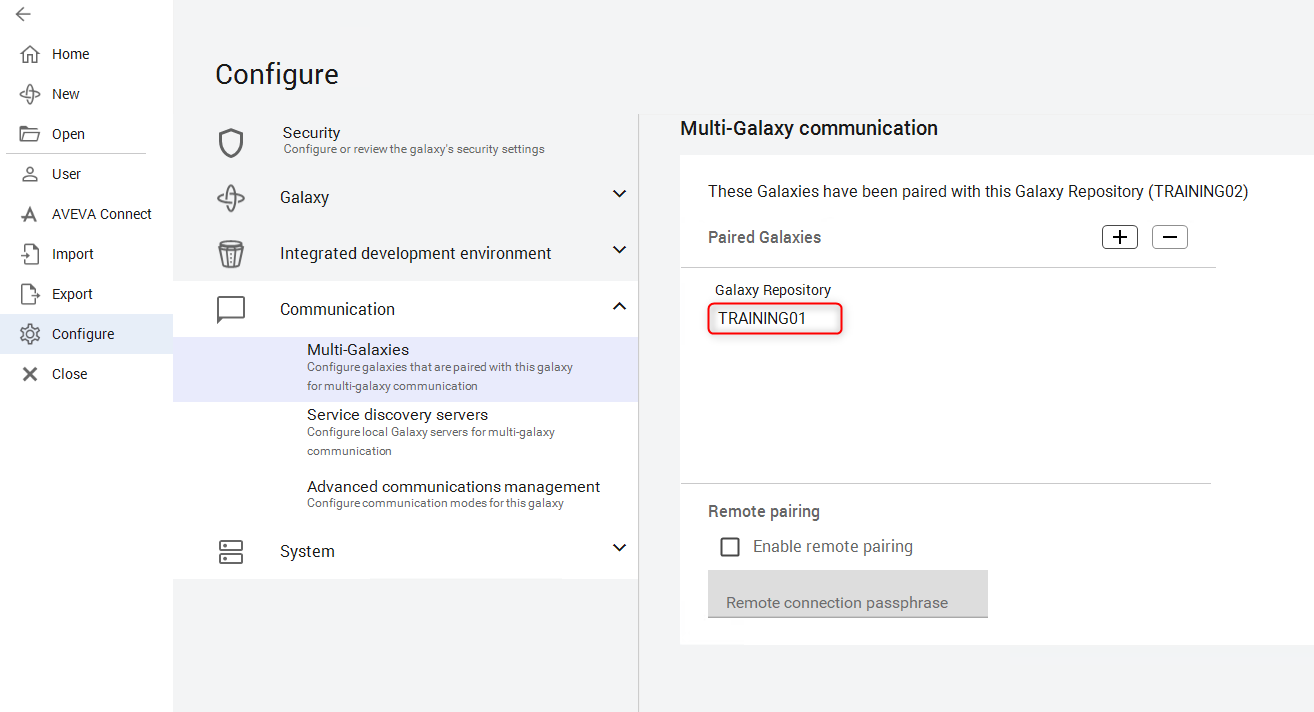Add a paired galaxy with plus button
The width and height of the screenshot is (1314, 712).
1120,237
